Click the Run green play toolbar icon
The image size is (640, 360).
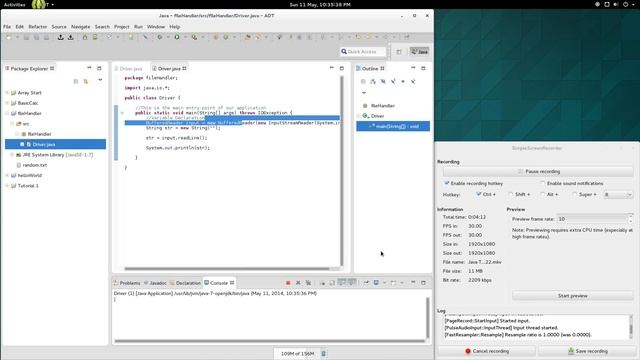coord(177,37)
